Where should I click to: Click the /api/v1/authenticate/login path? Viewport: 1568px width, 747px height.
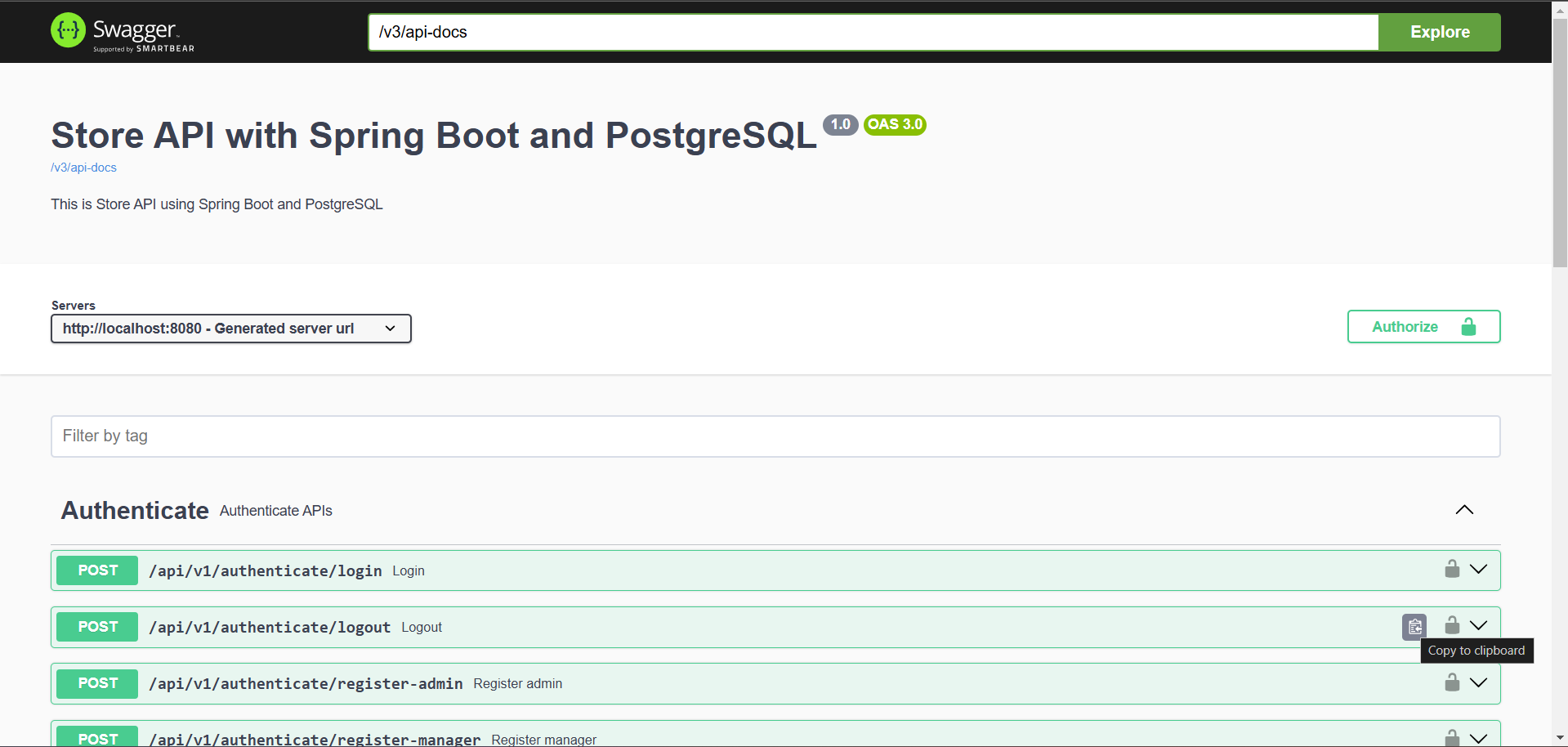[x=266, y=570]
